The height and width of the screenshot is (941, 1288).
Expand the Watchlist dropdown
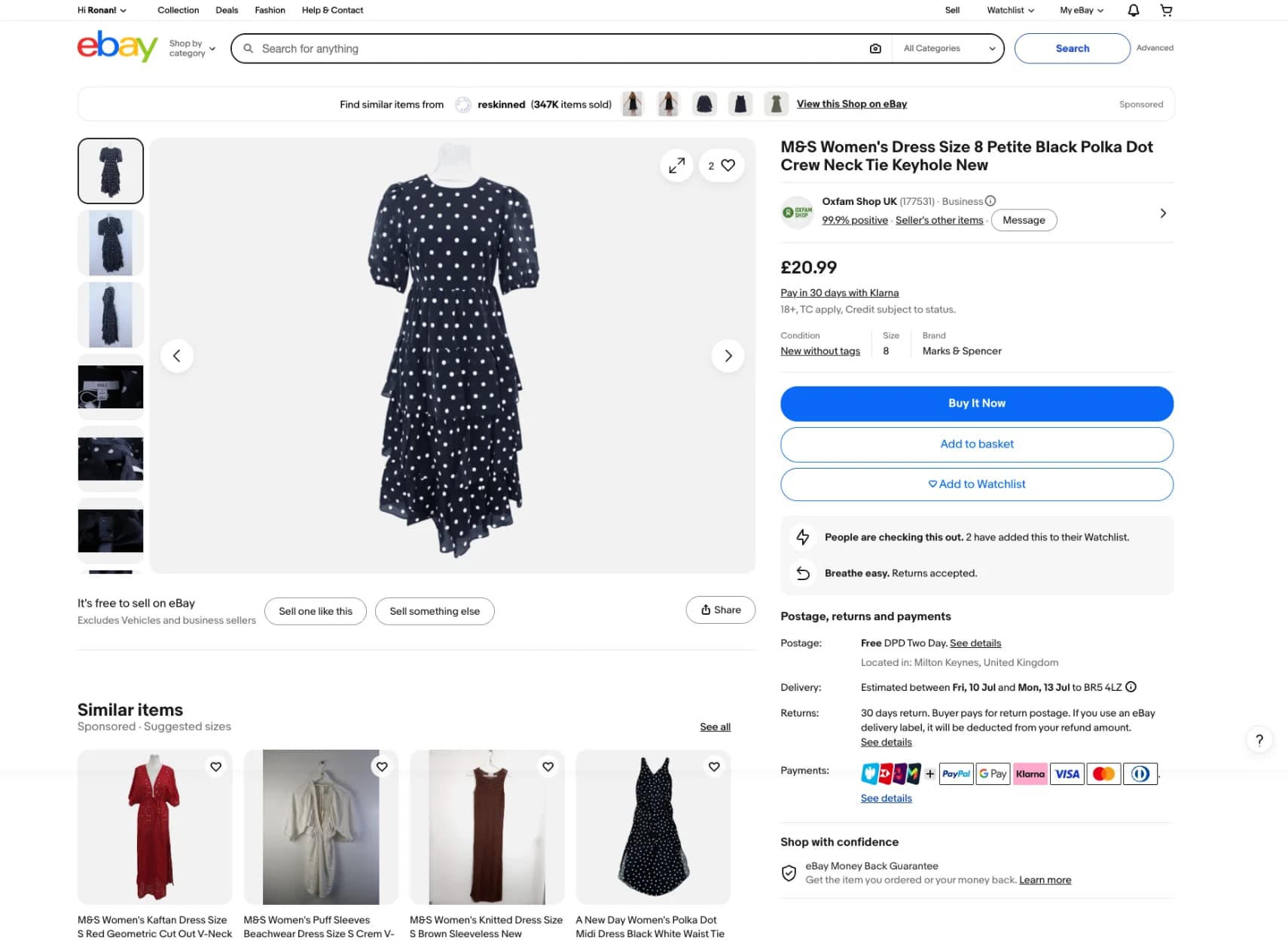(x=1010, y=10)
